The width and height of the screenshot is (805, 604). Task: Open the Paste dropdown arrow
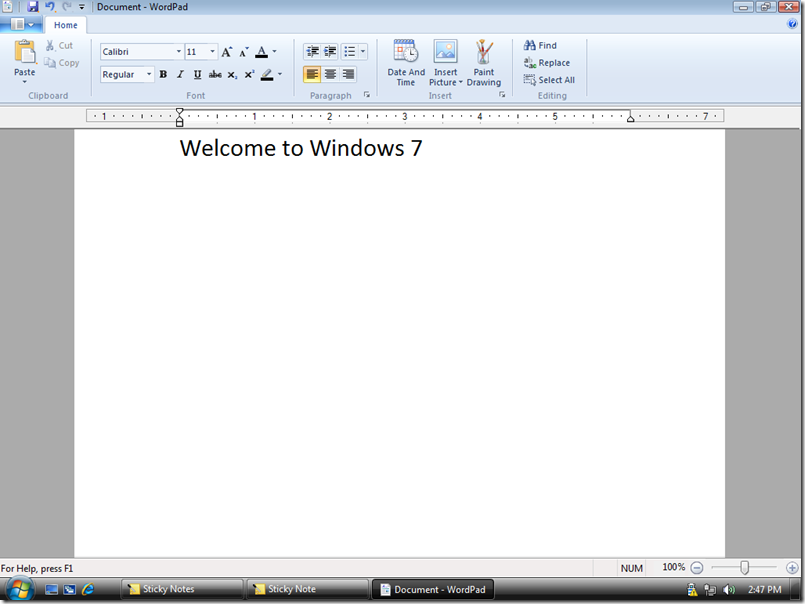click(25, 82)
